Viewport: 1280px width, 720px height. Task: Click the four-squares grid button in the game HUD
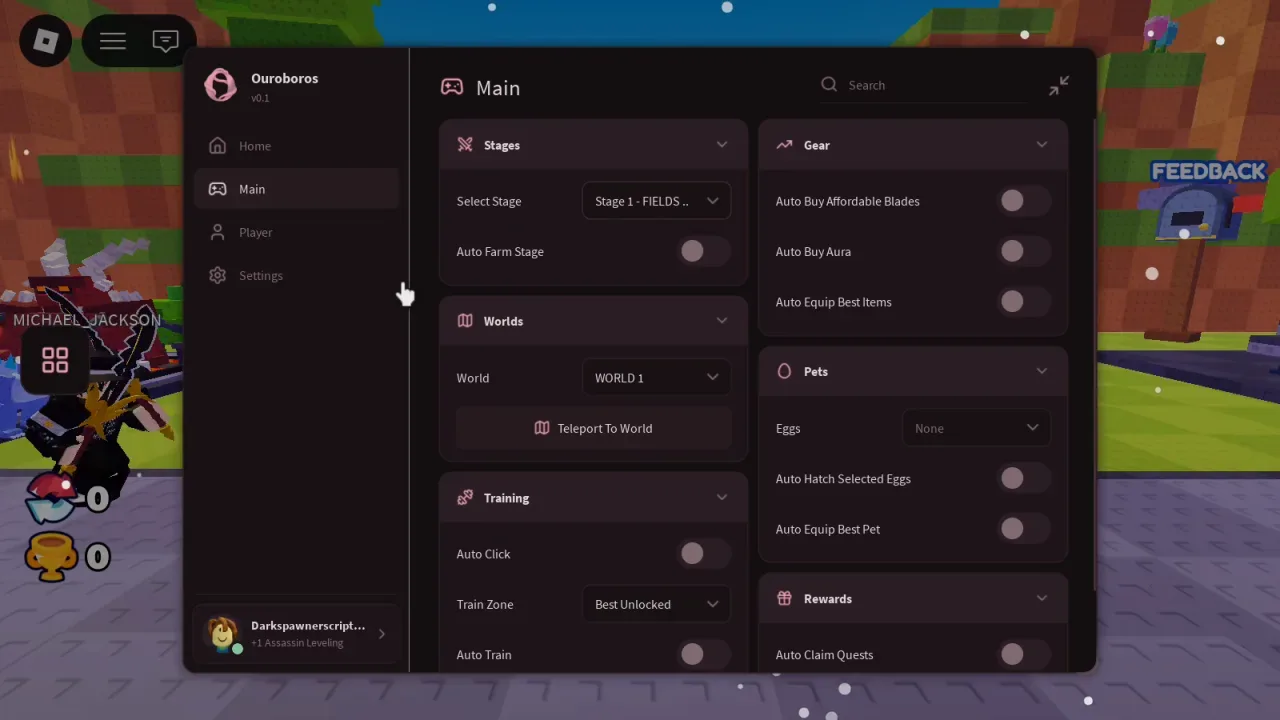pos(55,360)
